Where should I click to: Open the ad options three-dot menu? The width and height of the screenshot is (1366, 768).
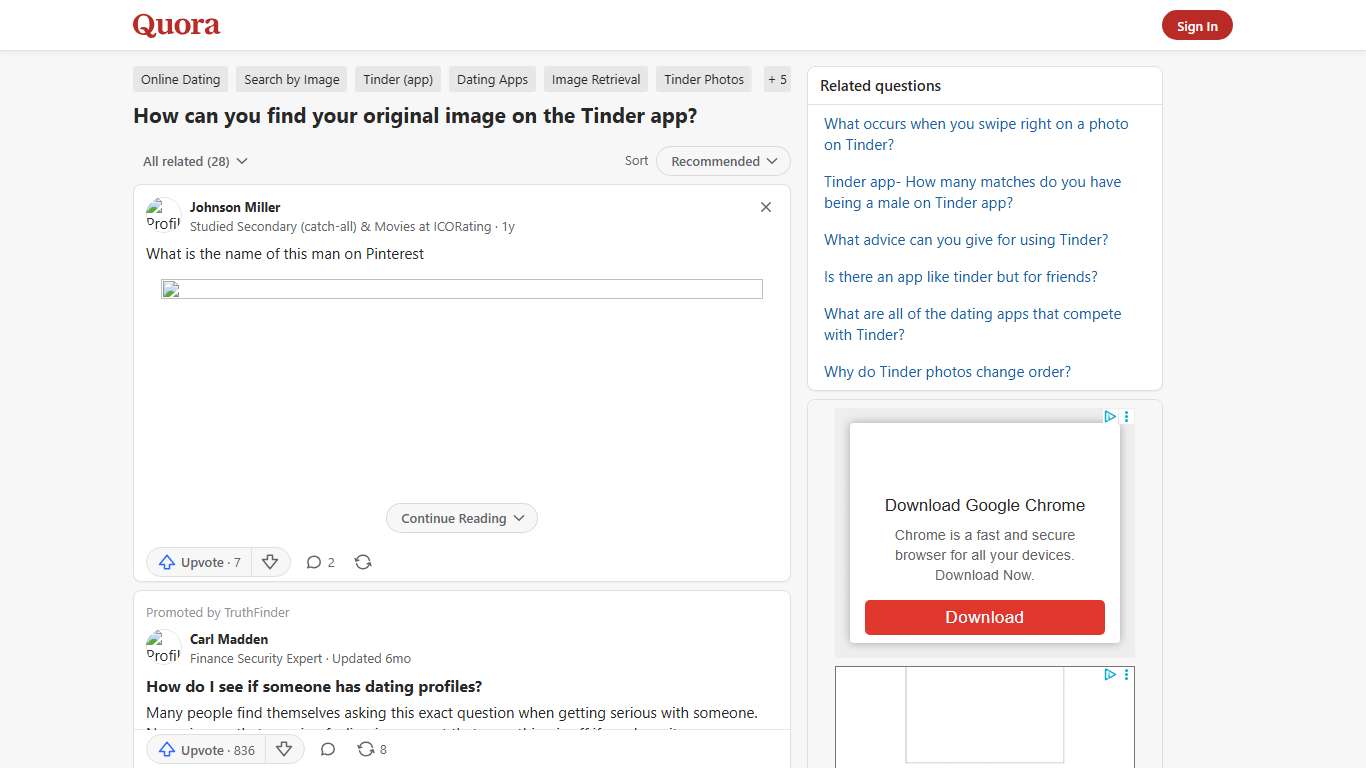(1126, 417)
